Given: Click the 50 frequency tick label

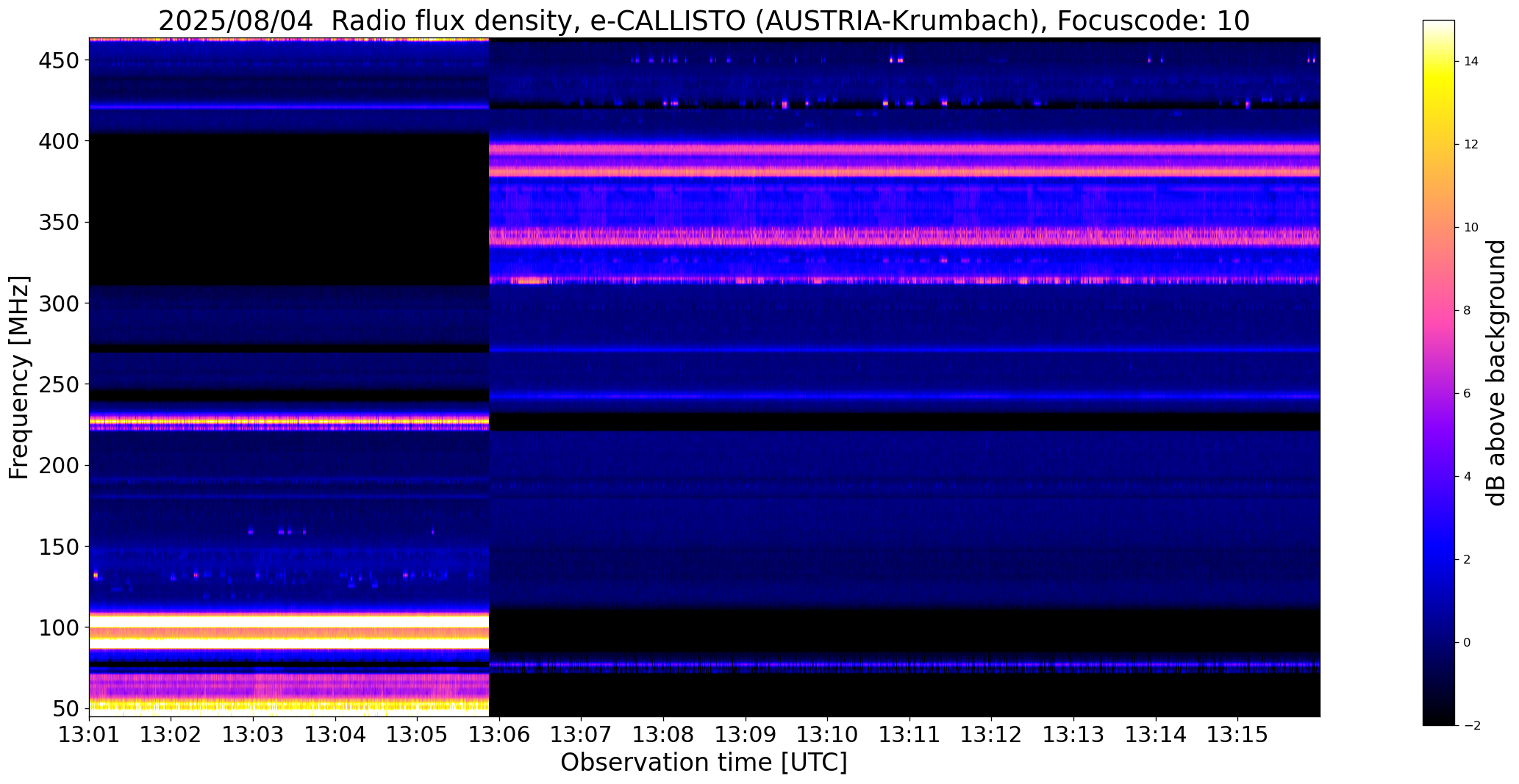Looking at the screenshot, I should 65,709.
